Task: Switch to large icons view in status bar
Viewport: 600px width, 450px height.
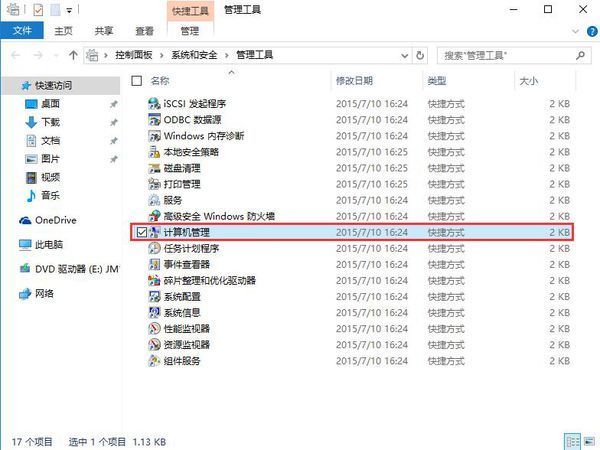Action: [589, 442]
